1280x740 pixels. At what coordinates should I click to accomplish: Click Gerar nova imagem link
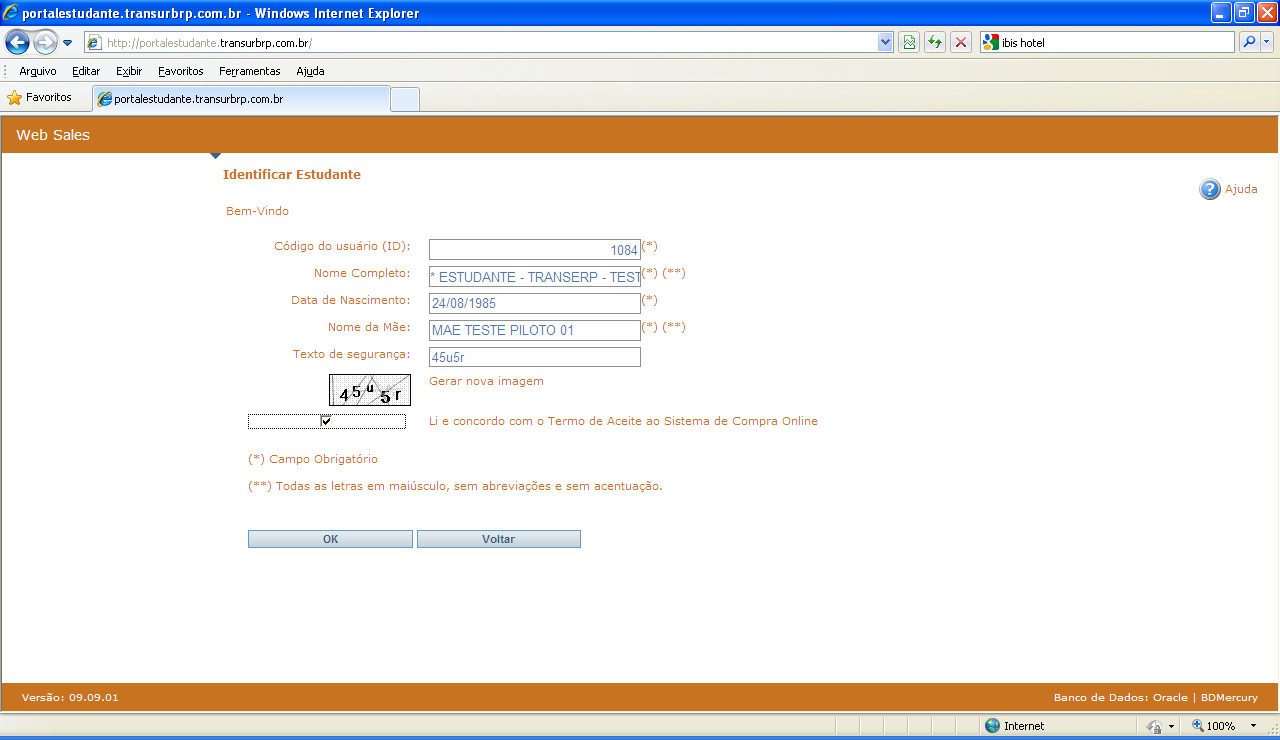(x=486, y=381)
